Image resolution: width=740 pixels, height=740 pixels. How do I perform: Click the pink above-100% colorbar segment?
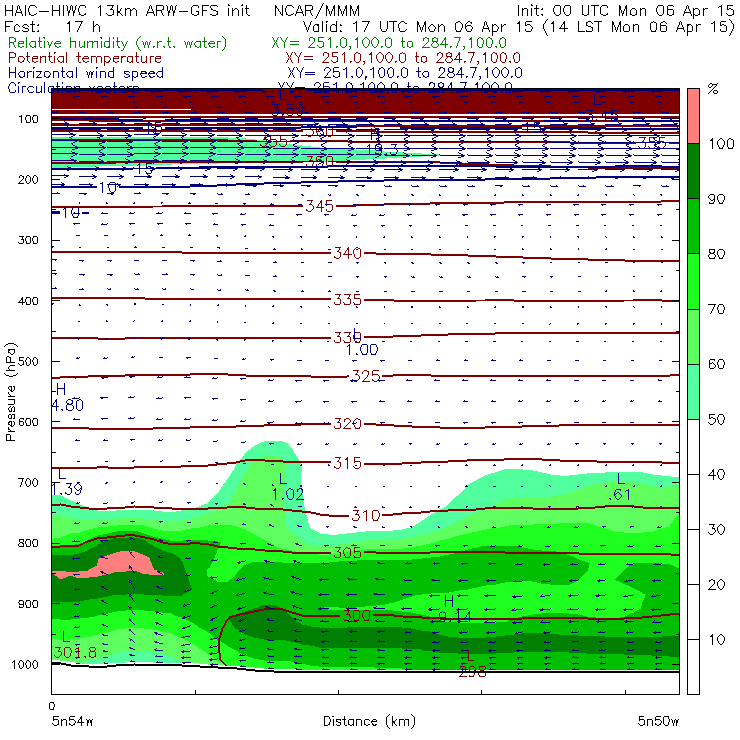(693, 116)
